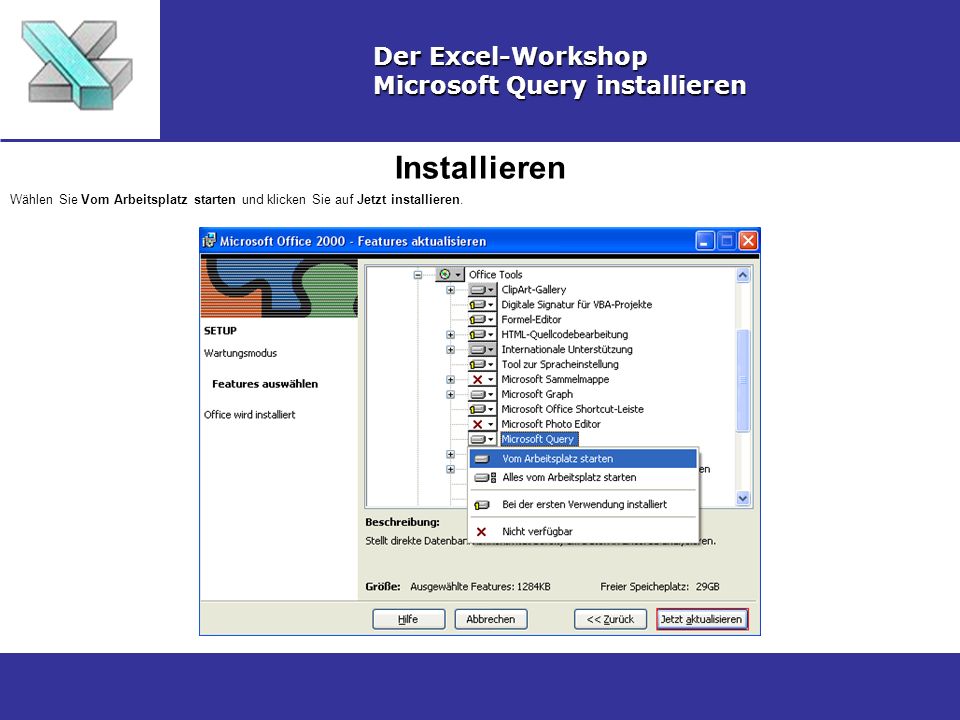
Task: Select Formel-Editor in the tree
Action: (x=531, y=320)
